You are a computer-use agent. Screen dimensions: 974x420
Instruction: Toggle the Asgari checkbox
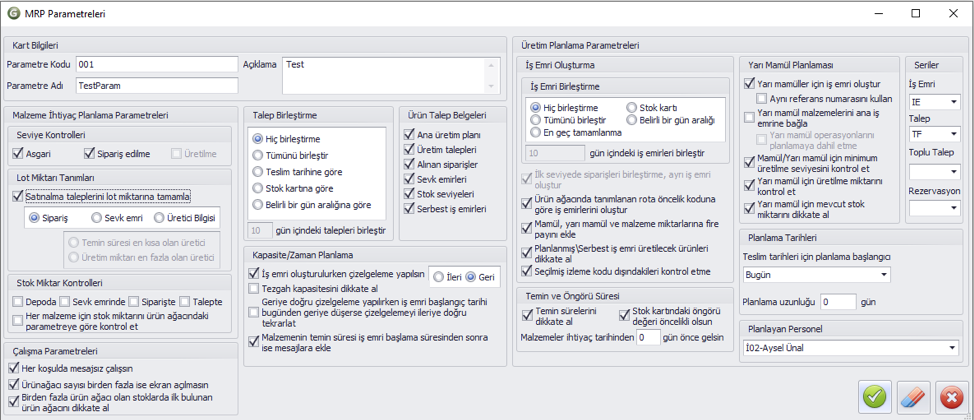[17, 153]
